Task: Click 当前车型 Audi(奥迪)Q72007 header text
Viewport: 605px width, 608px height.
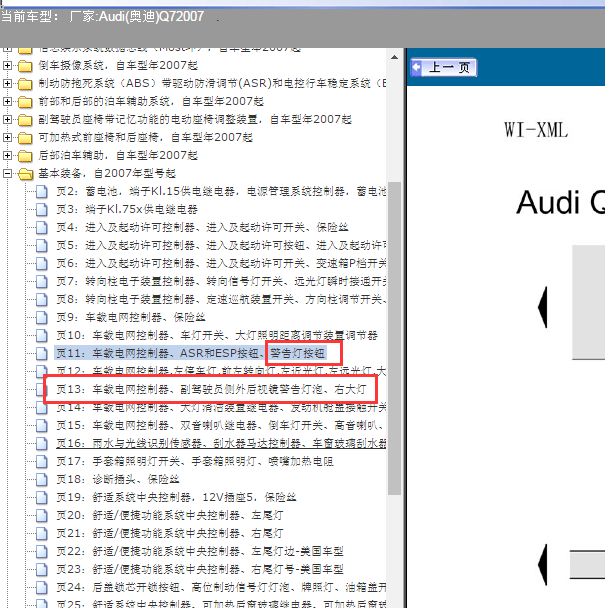Action: click(x=102, y=17)
